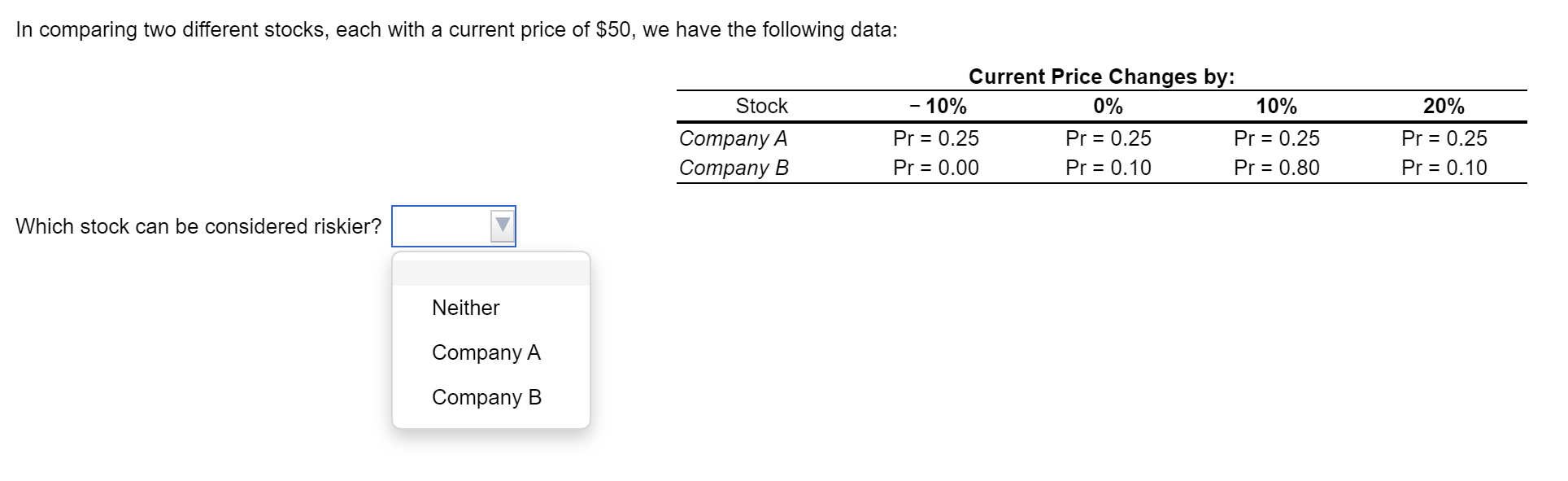Click Company B's probability under 0% column
This screenshot has height=481, width=1568.
1108,168
